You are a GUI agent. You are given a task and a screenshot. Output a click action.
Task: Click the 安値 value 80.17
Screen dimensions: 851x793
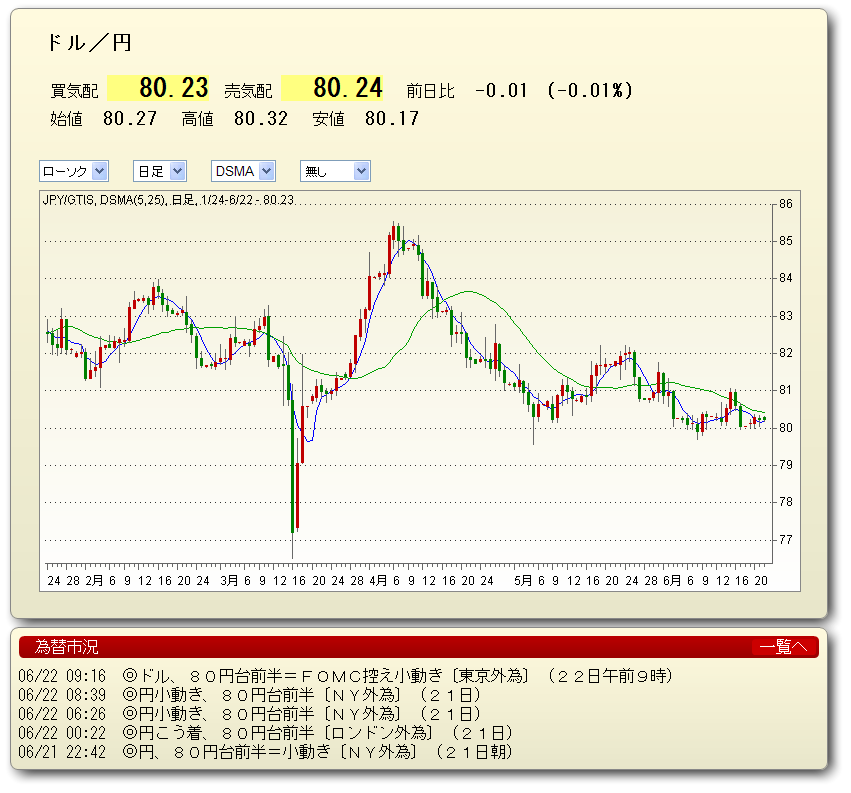coord(392,118)
